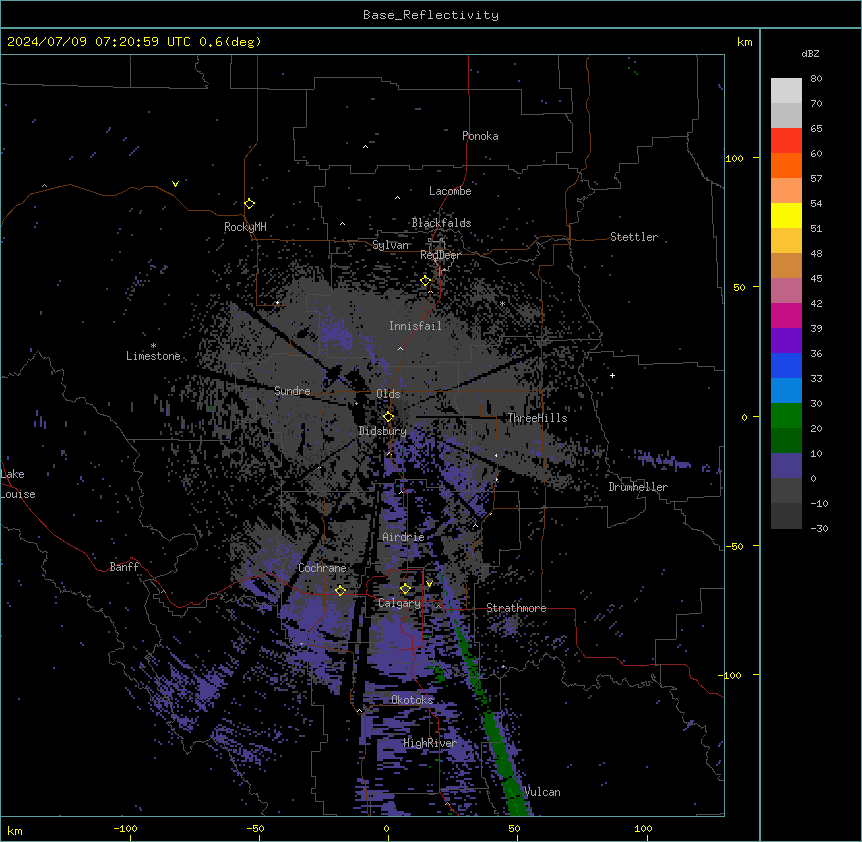
Task: Select the violet 36-39 dBZ legend swatch
Action: coord(786,341)
